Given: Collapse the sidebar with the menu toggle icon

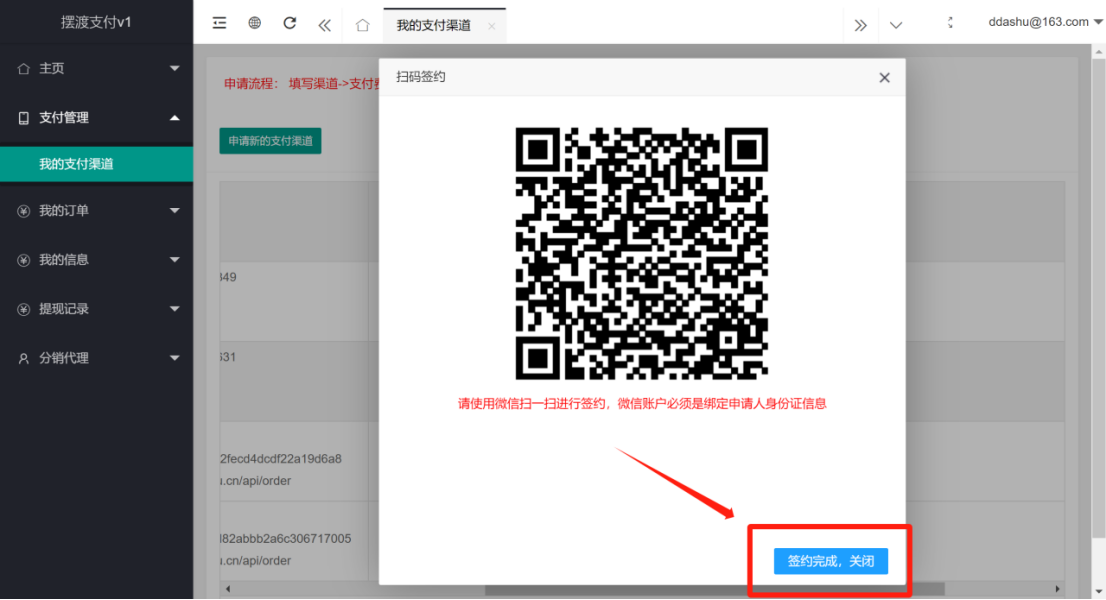Looking at the screenshot, I should [219, 23].
